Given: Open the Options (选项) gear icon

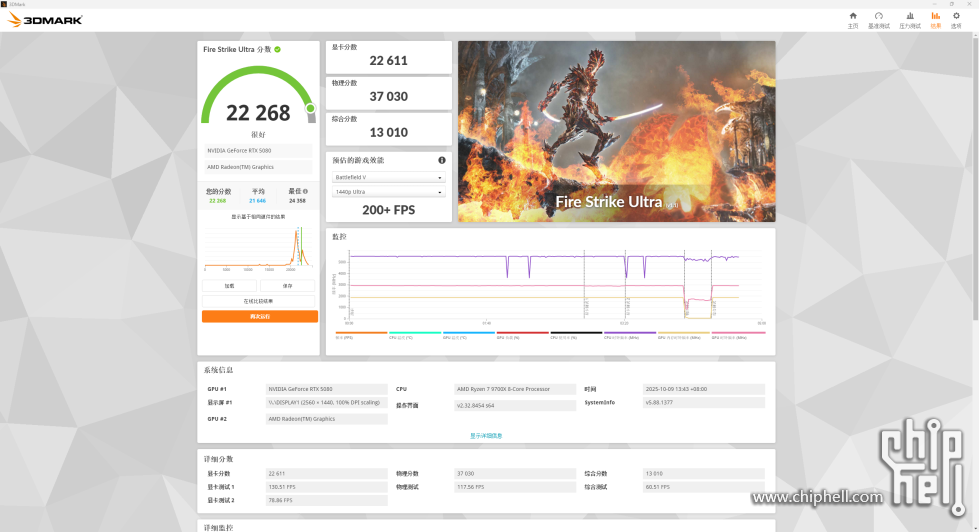Looking at the screenshot, I should [x=956, y=19].
